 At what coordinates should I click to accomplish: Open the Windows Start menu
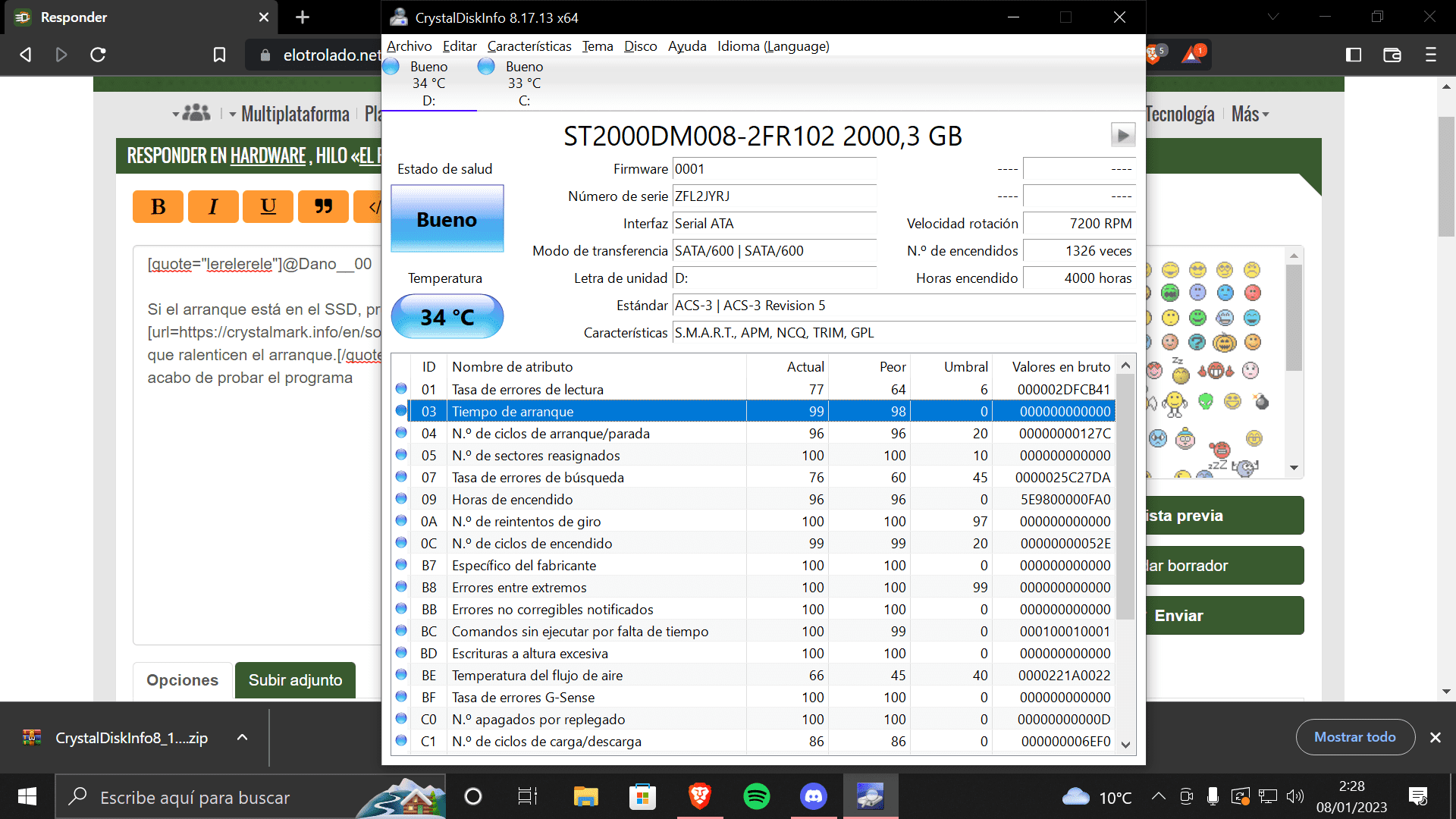(27, 796)
